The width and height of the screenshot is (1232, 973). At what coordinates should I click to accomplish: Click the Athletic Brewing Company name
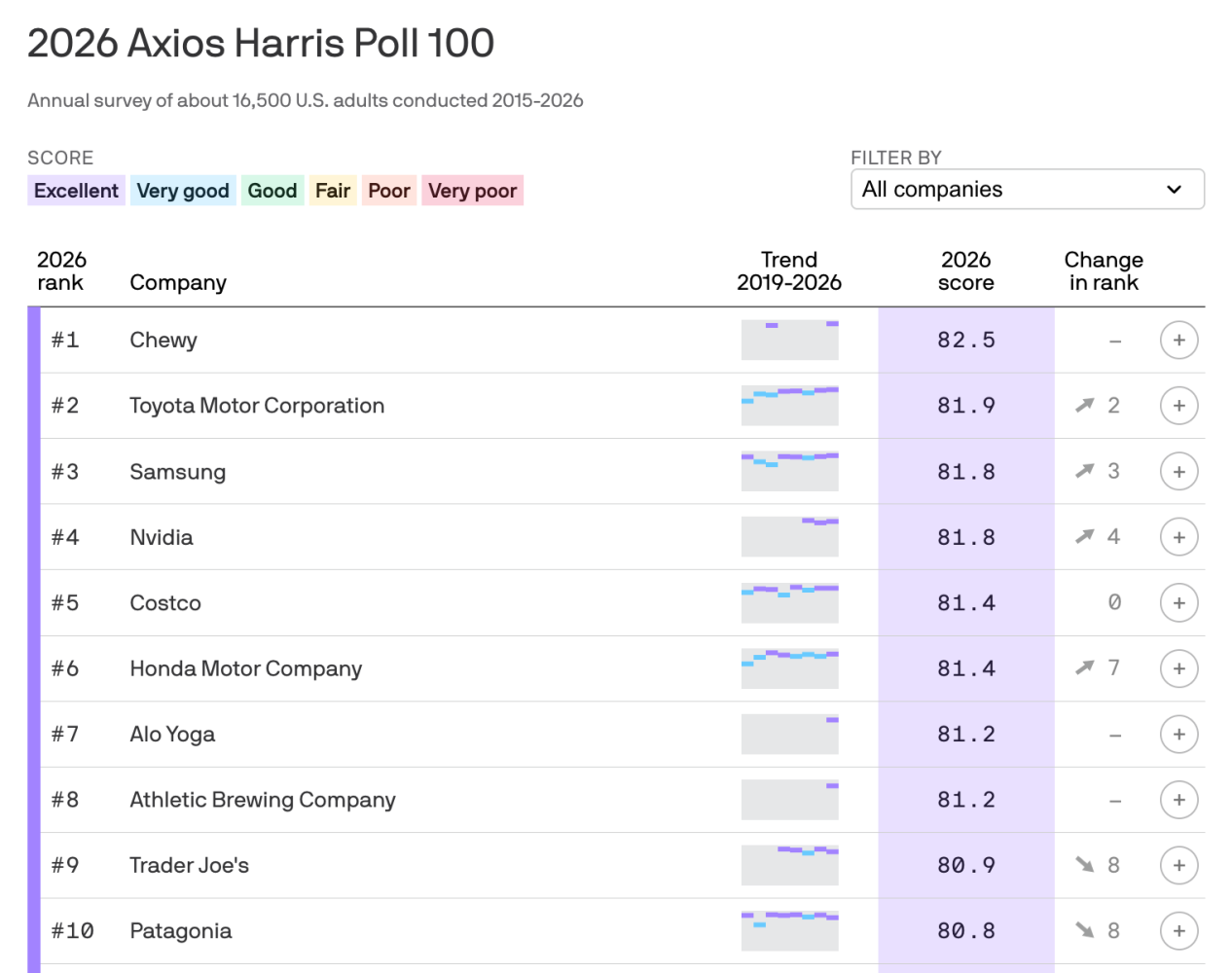pos(263,800)
